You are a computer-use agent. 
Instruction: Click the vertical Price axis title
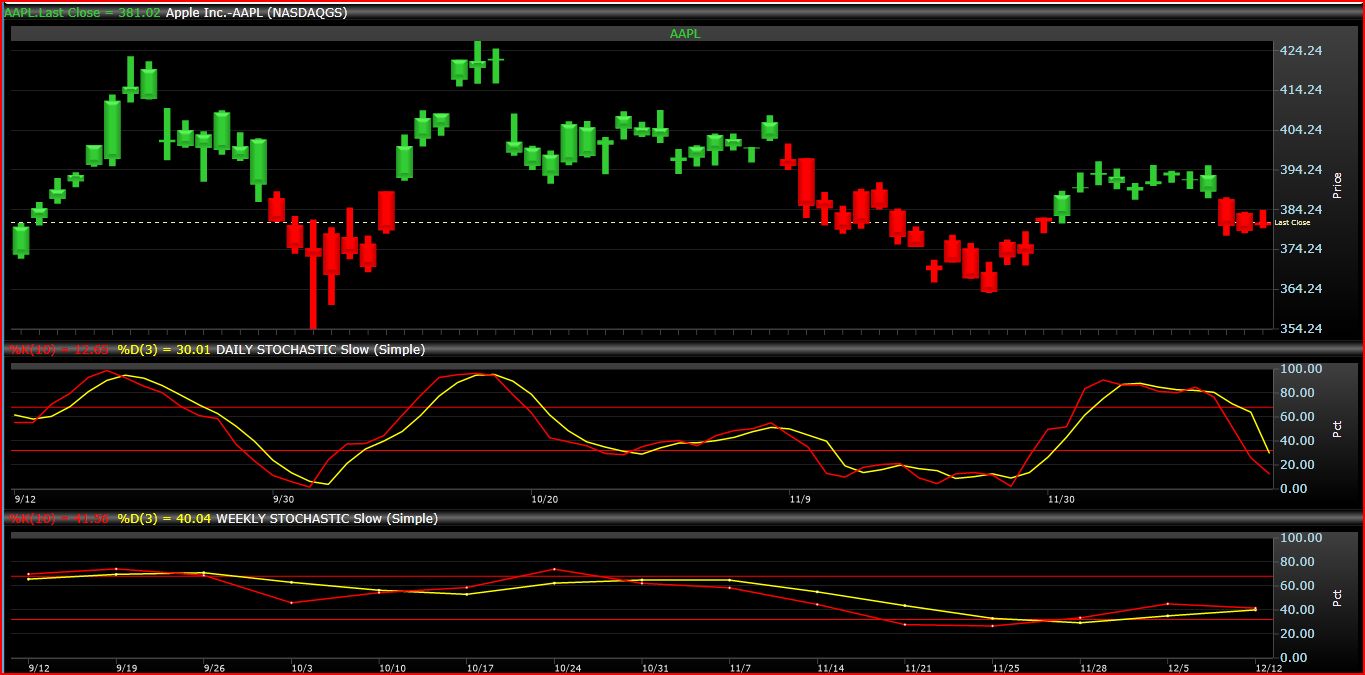click(x=1338, y=184)
